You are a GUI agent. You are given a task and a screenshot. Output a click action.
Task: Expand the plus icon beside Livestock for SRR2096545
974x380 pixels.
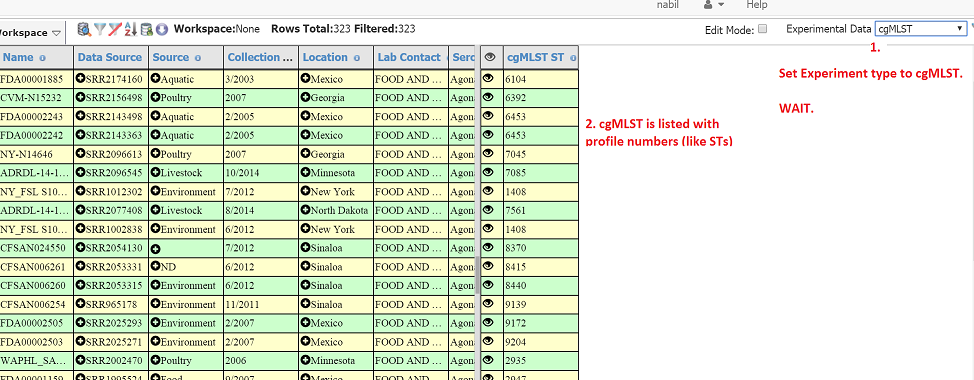click(155, 173)
